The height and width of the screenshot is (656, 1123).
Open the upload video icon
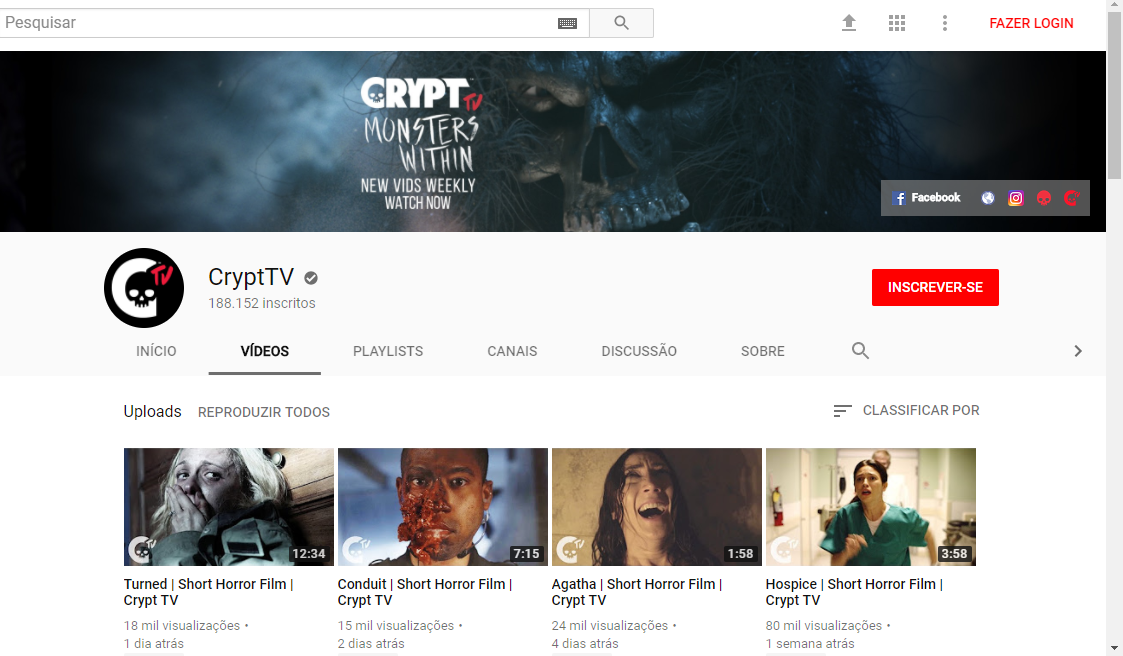coord(849,23)
